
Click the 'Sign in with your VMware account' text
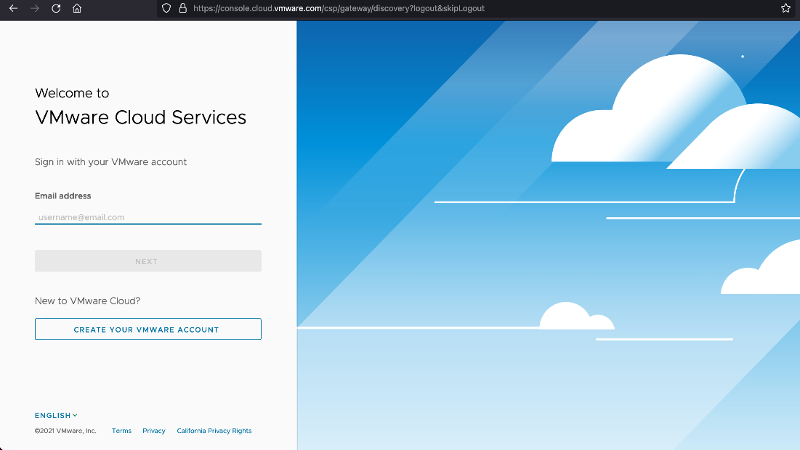click(x=111, y=162)
